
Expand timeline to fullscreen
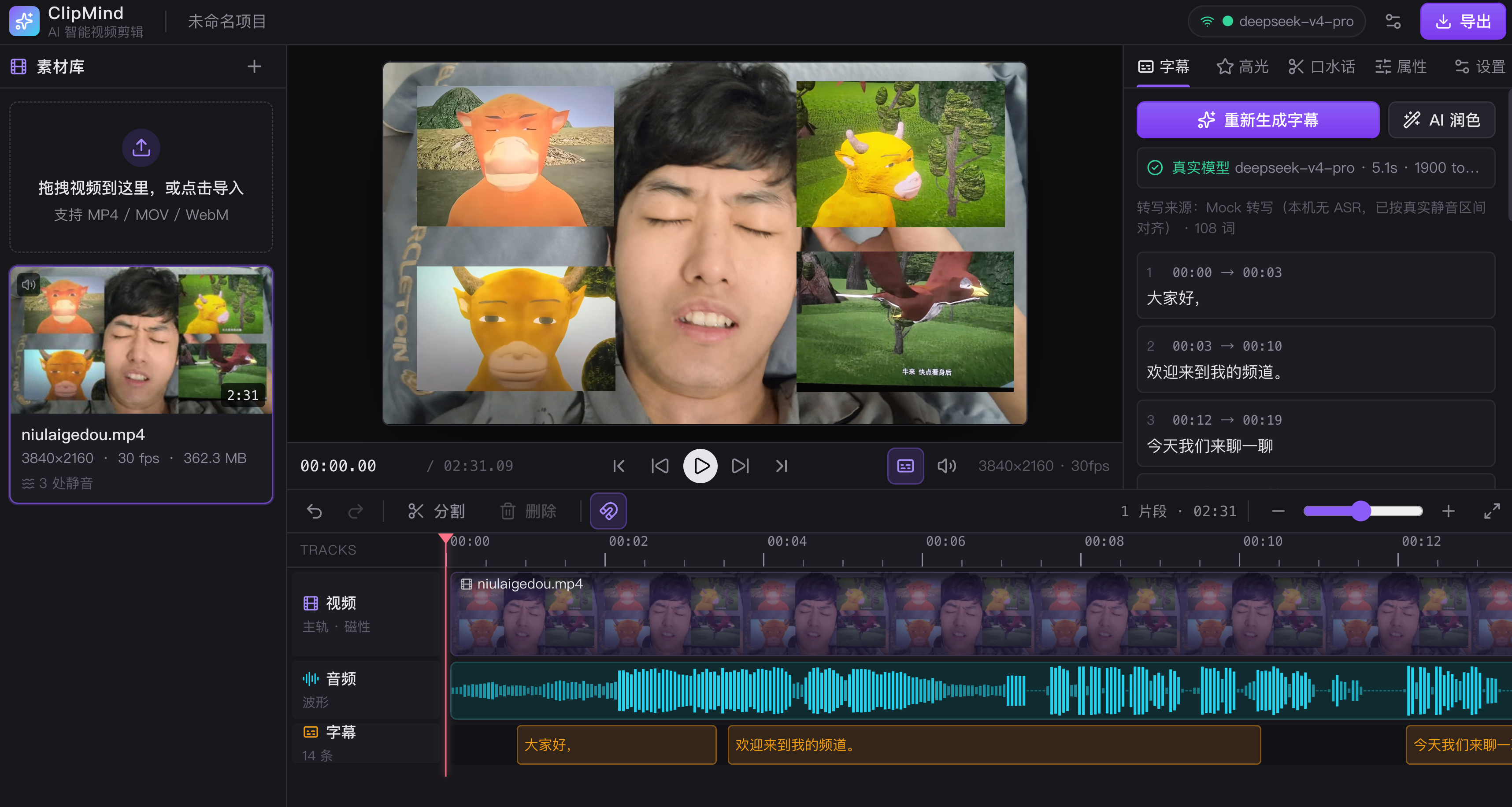pyautogui.click(x=1492, y=511)
